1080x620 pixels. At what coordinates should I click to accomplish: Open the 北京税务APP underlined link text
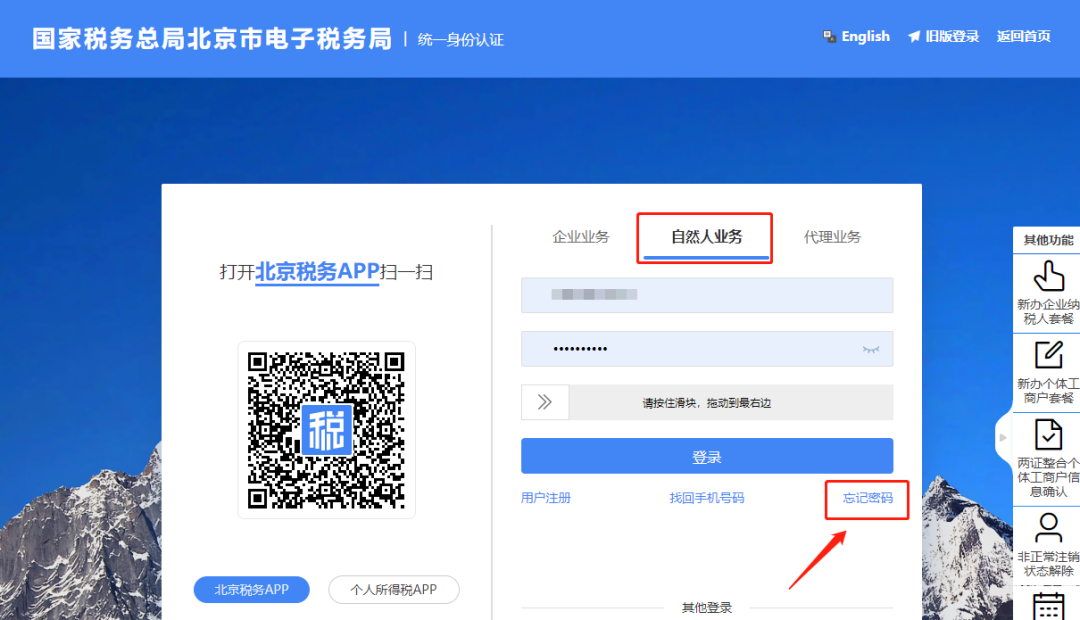point(318,271)
